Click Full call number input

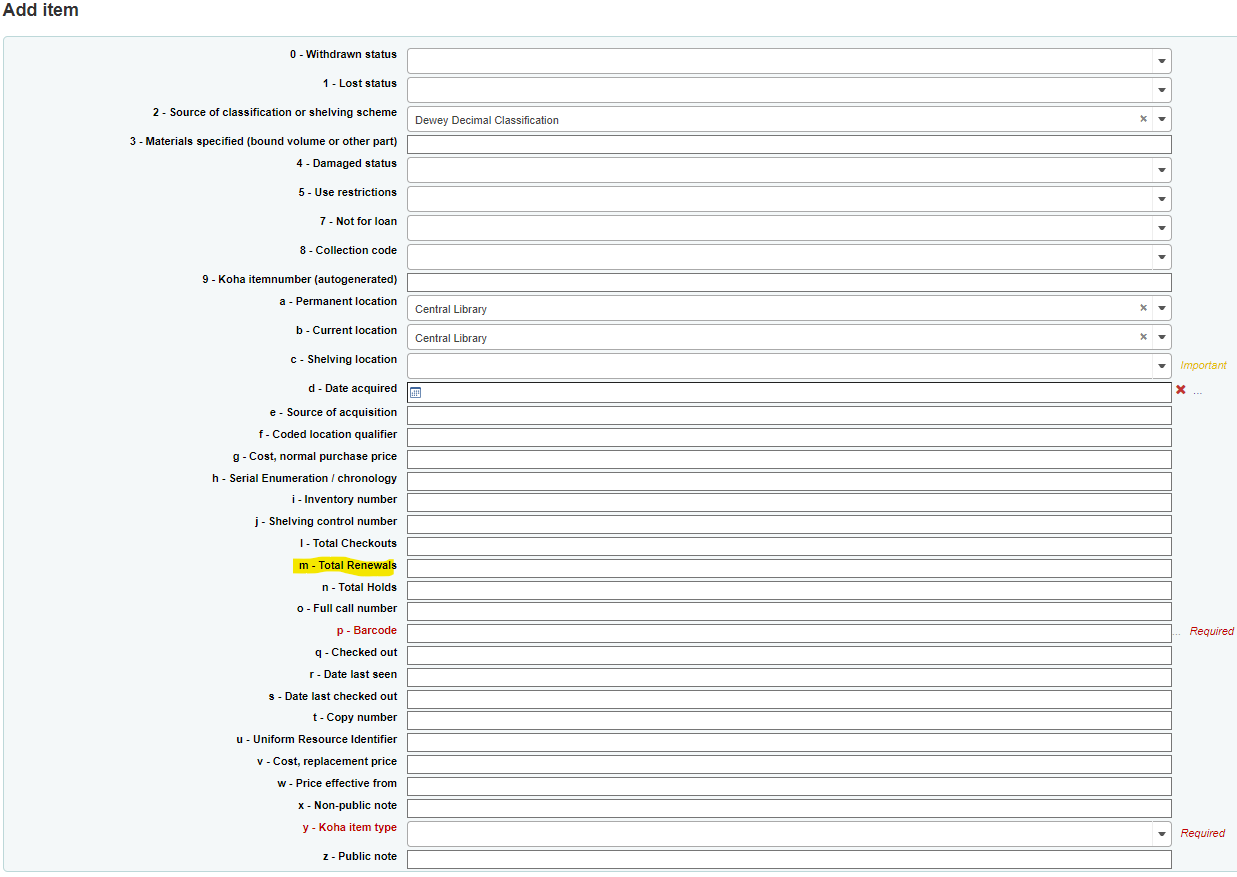tap(789, 612)
